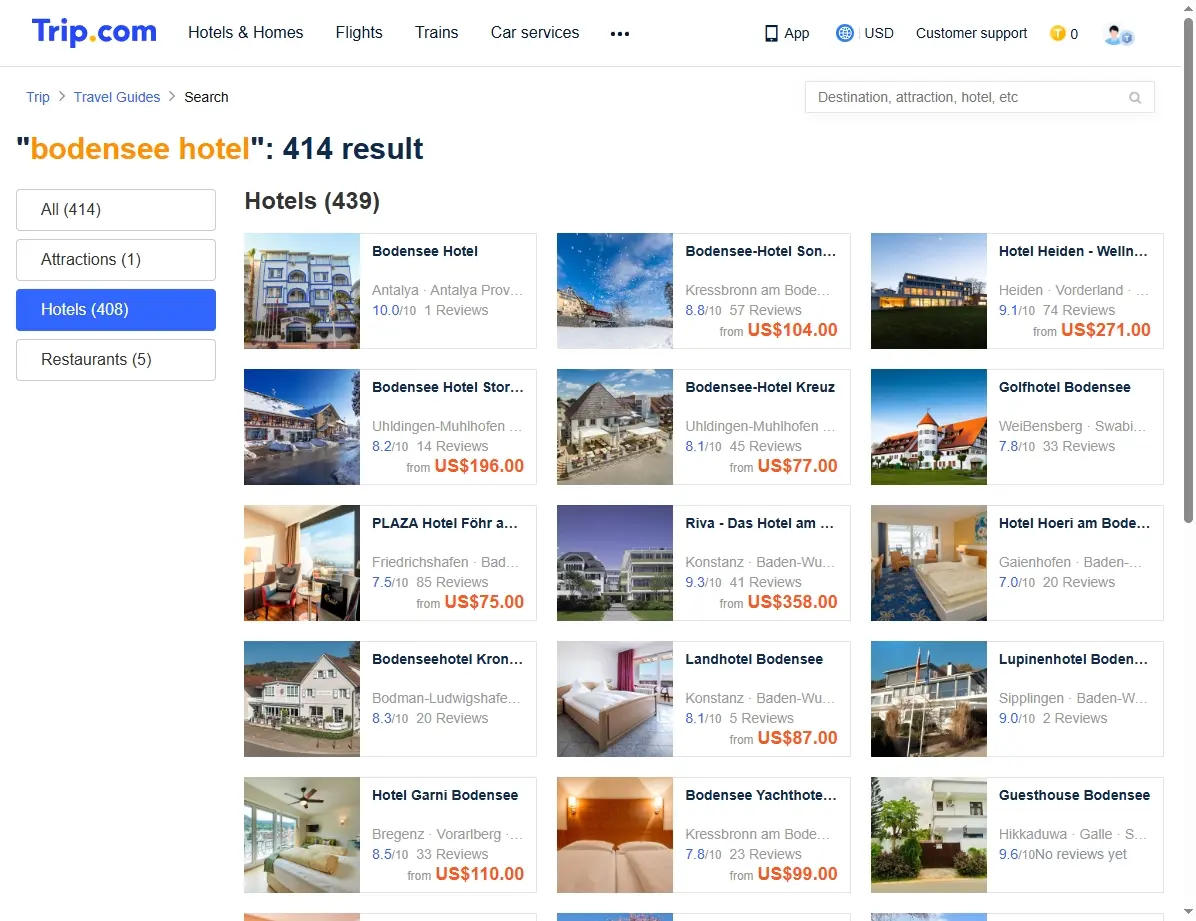Open Car services menu

535,33
